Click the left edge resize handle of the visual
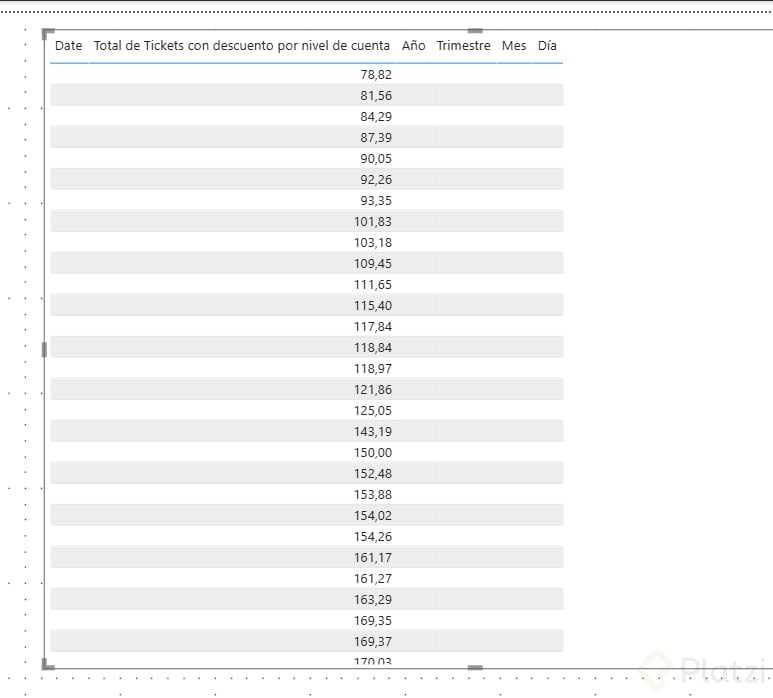Screen dimensions: 773x698 pyautogui.click(x=44, y=349)
